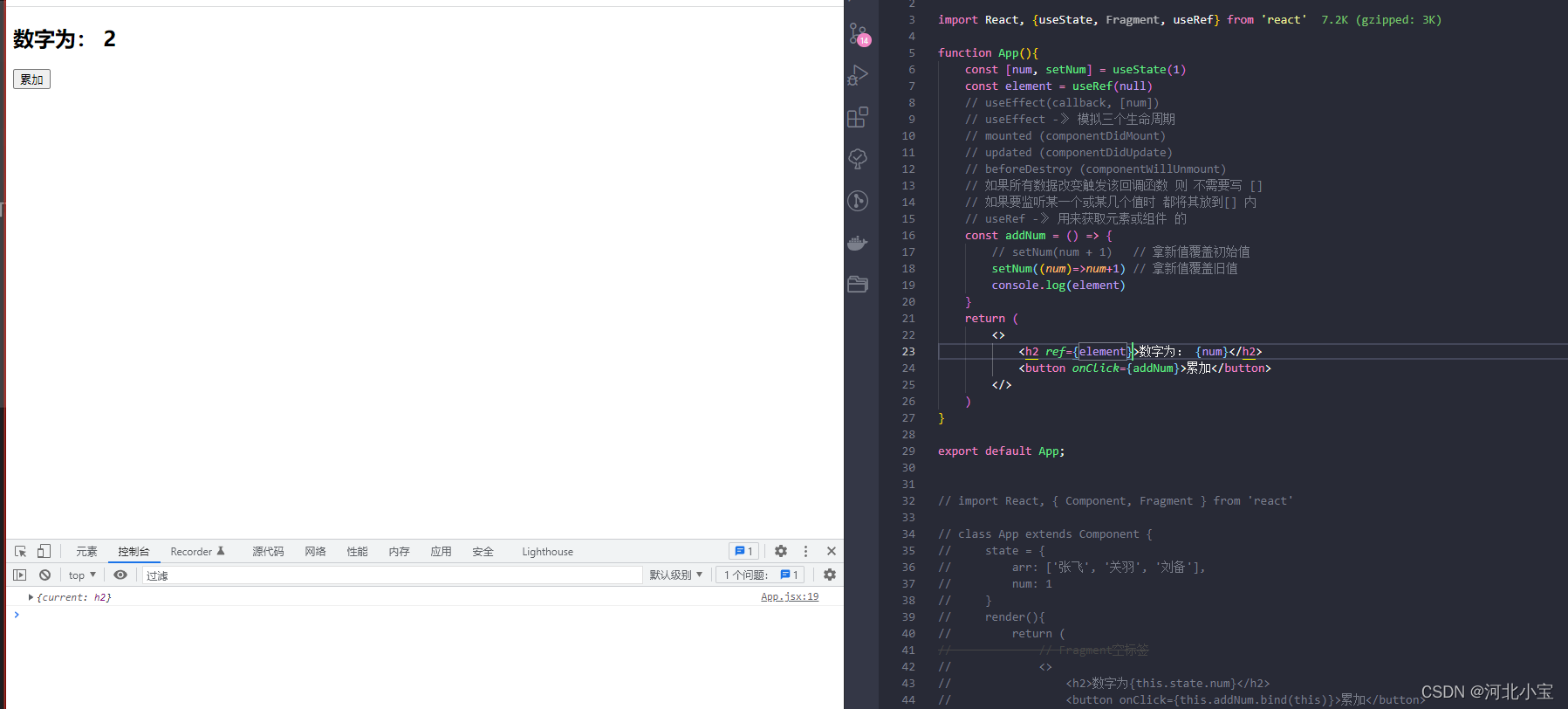Clear the console with the ban icon
1568x709 pixels.
tap(45, 575)
